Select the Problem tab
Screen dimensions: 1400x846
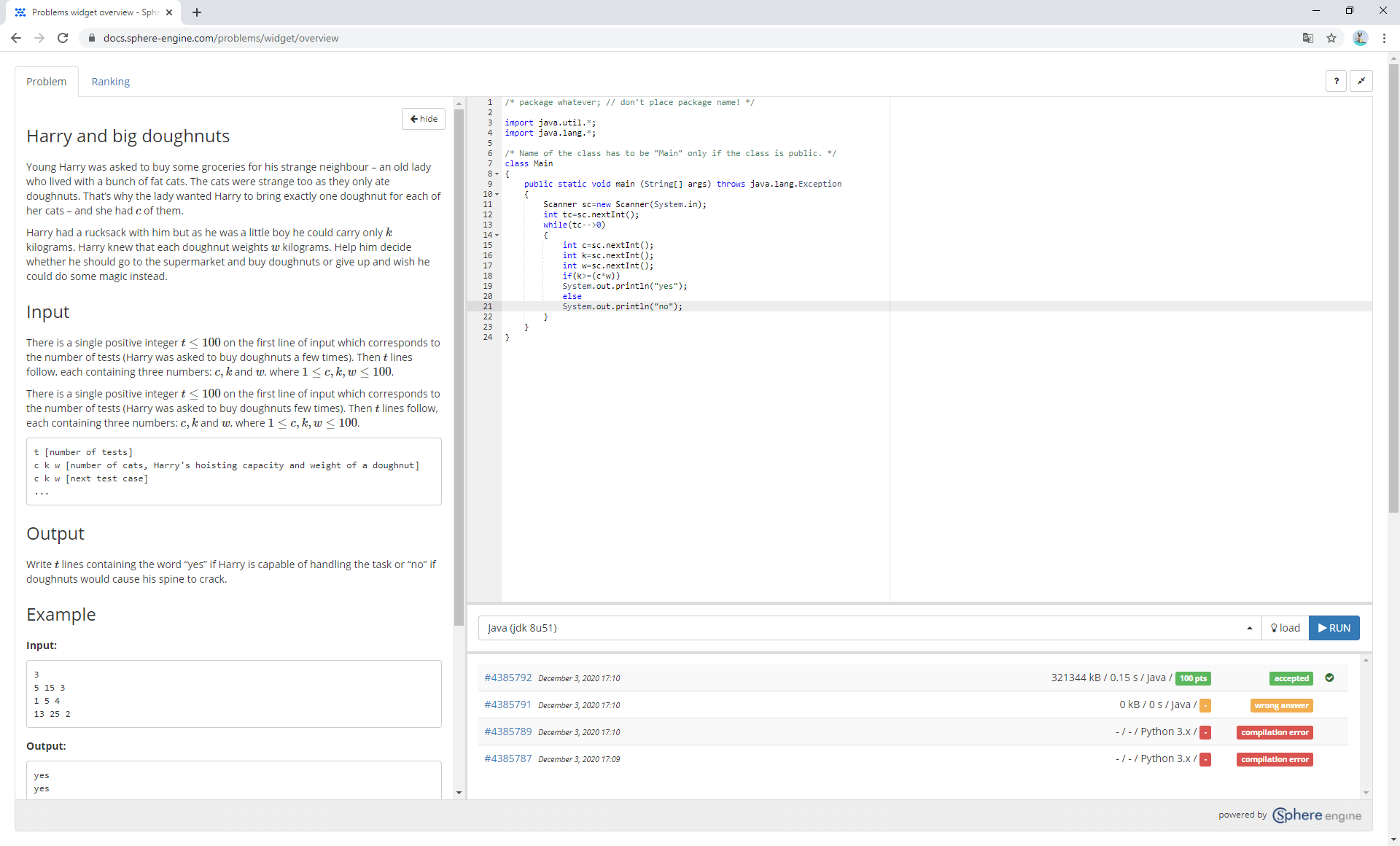coord(46,81)
